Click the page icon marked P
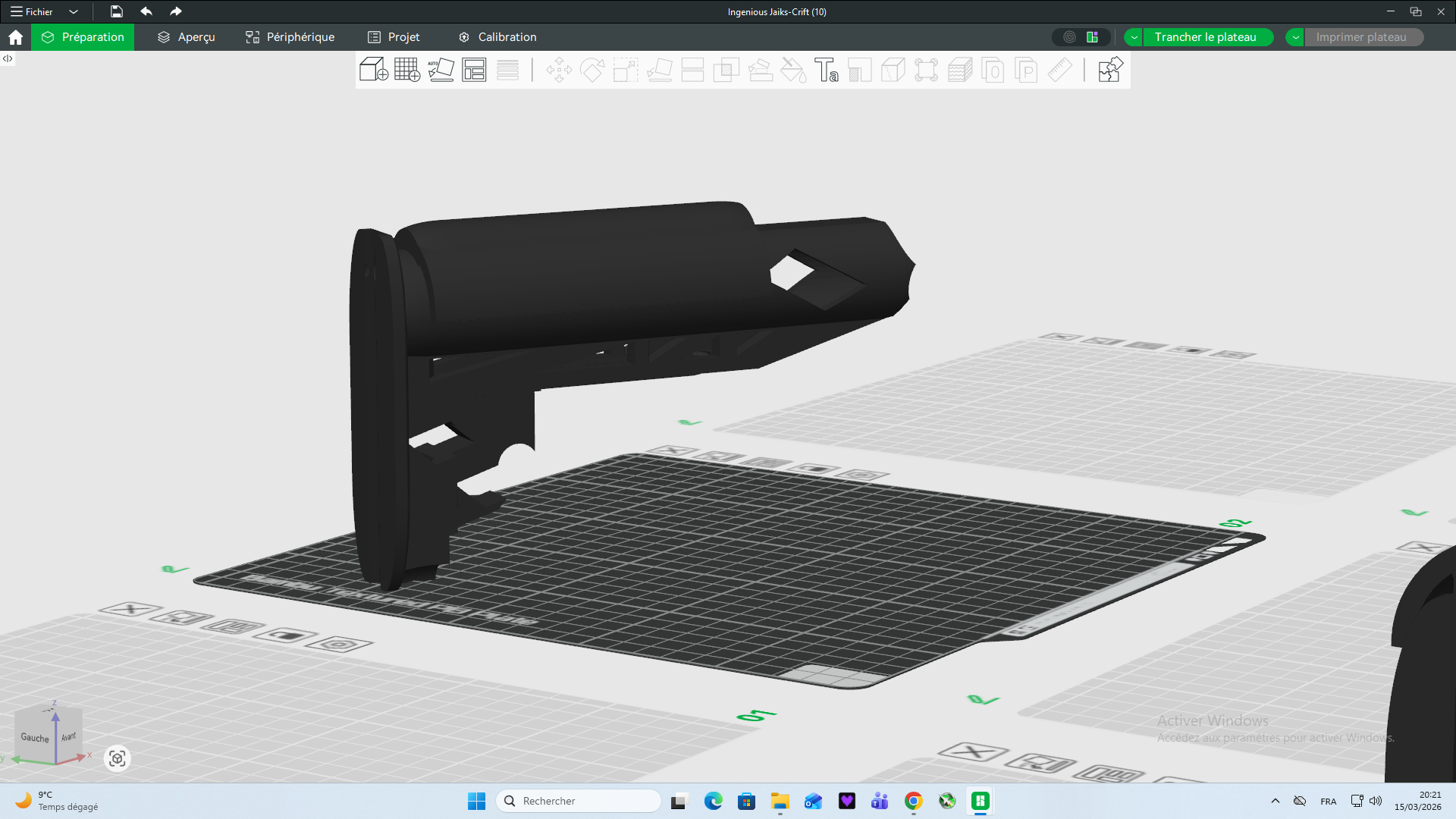The width and height of the screenshot is (1456, 819). (x=1026, y=70)
